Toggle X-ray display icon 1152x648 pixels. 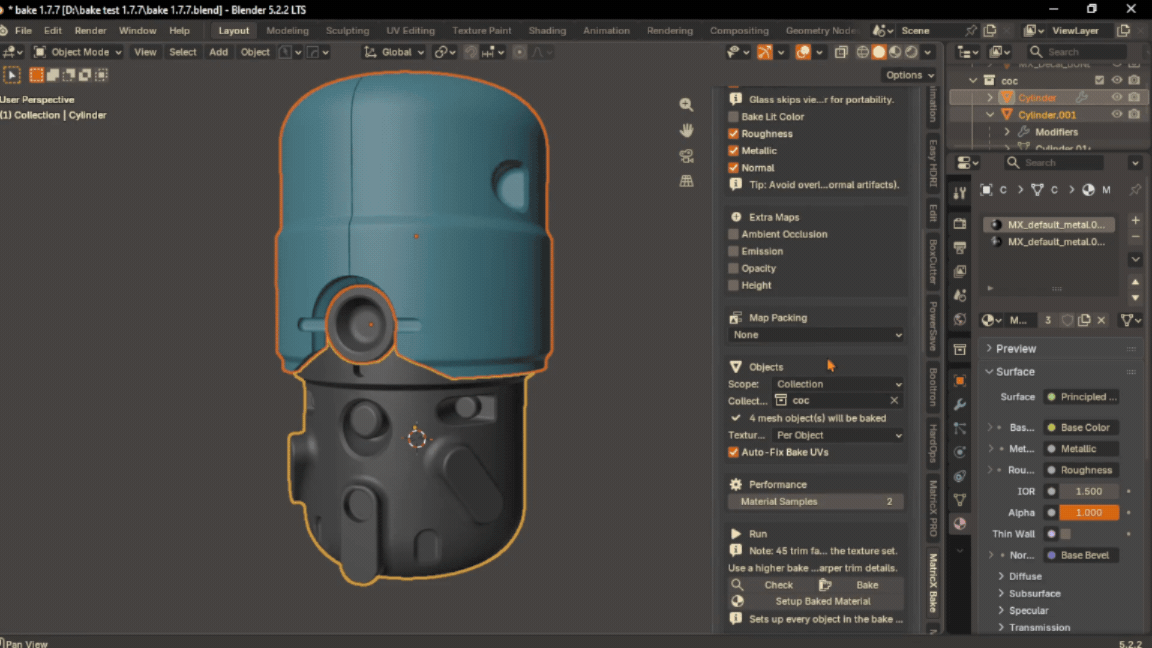pos(841,52)
